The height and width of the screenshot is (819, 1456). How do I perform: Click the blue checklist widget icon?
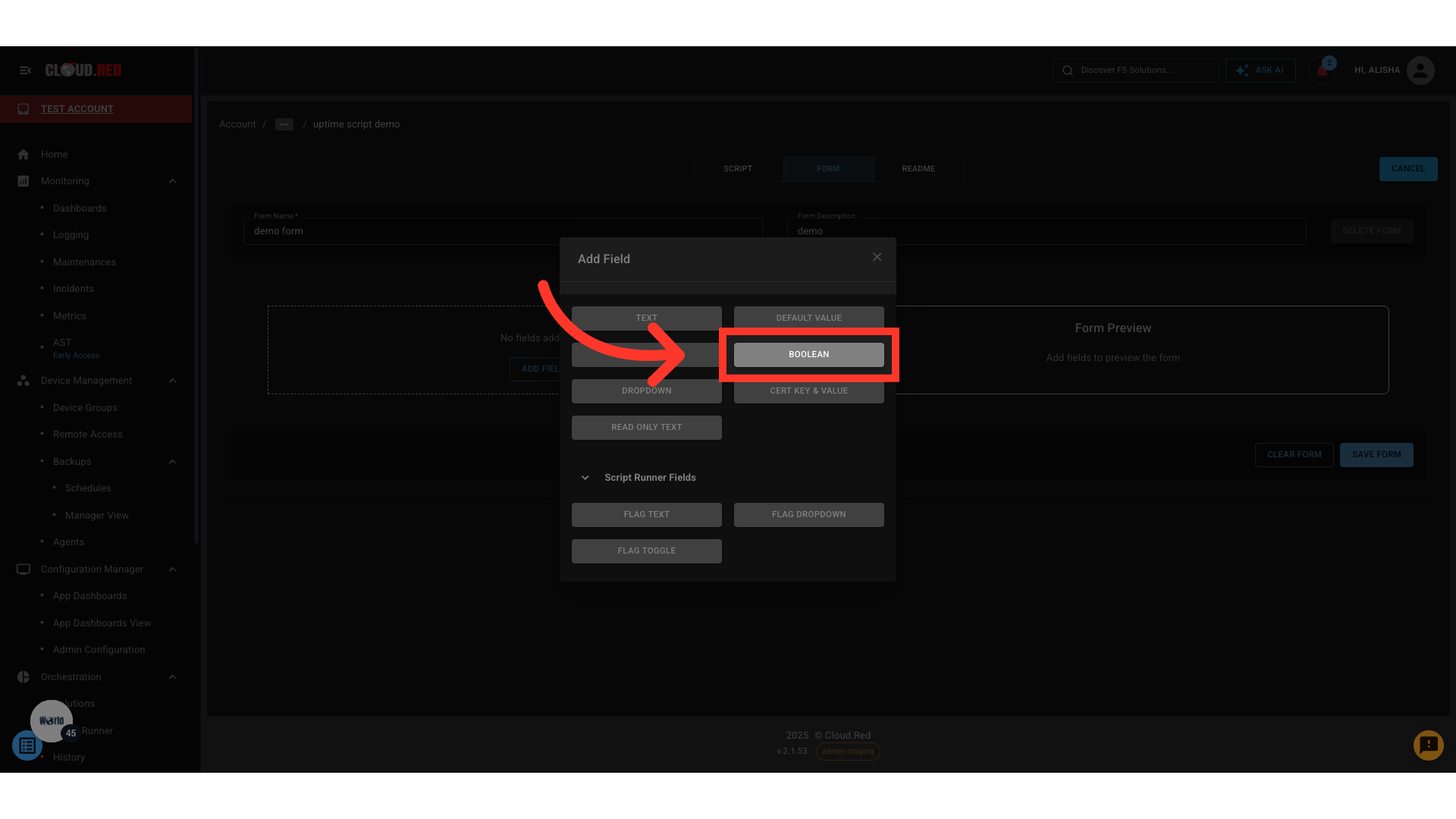click(x=27, y=746)
